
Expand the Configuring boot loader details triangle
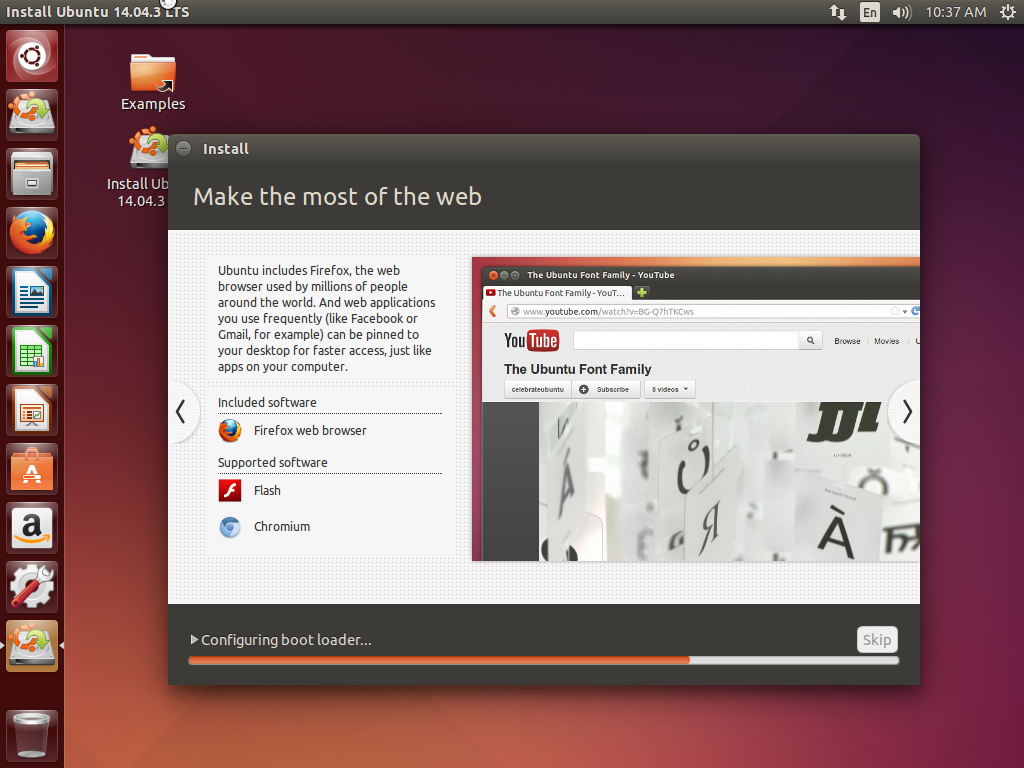pyautogui.click(x=194, y=639)
